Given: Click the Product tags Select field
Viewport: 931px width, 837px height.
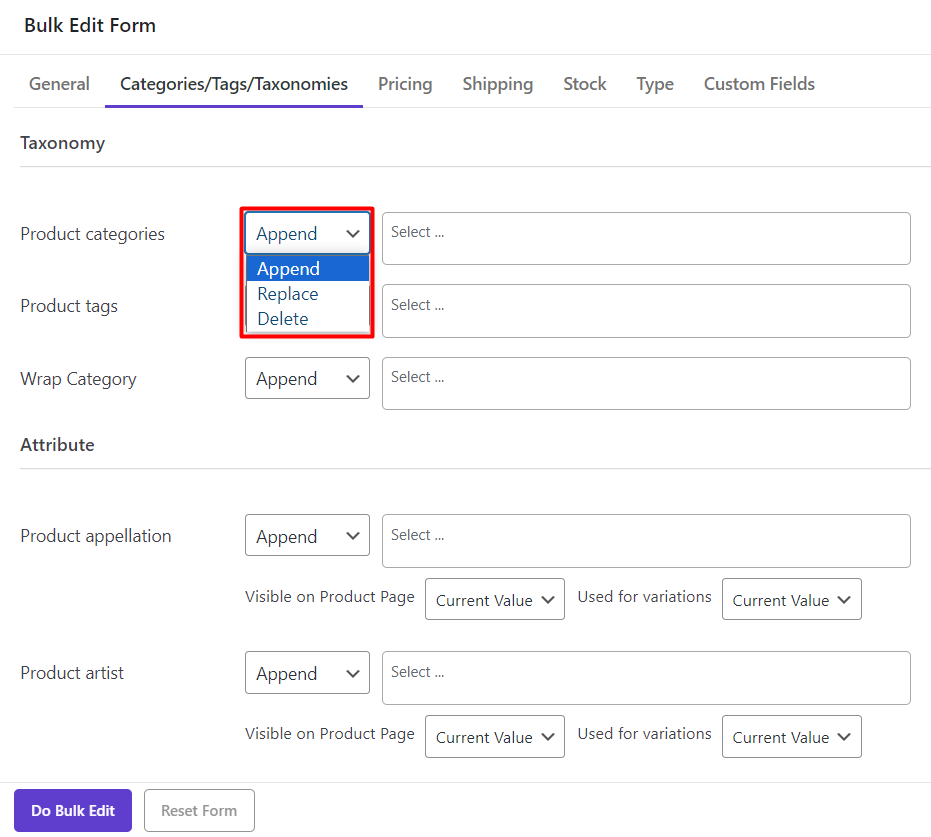Looking at the screenshot, I should [646, 311].
